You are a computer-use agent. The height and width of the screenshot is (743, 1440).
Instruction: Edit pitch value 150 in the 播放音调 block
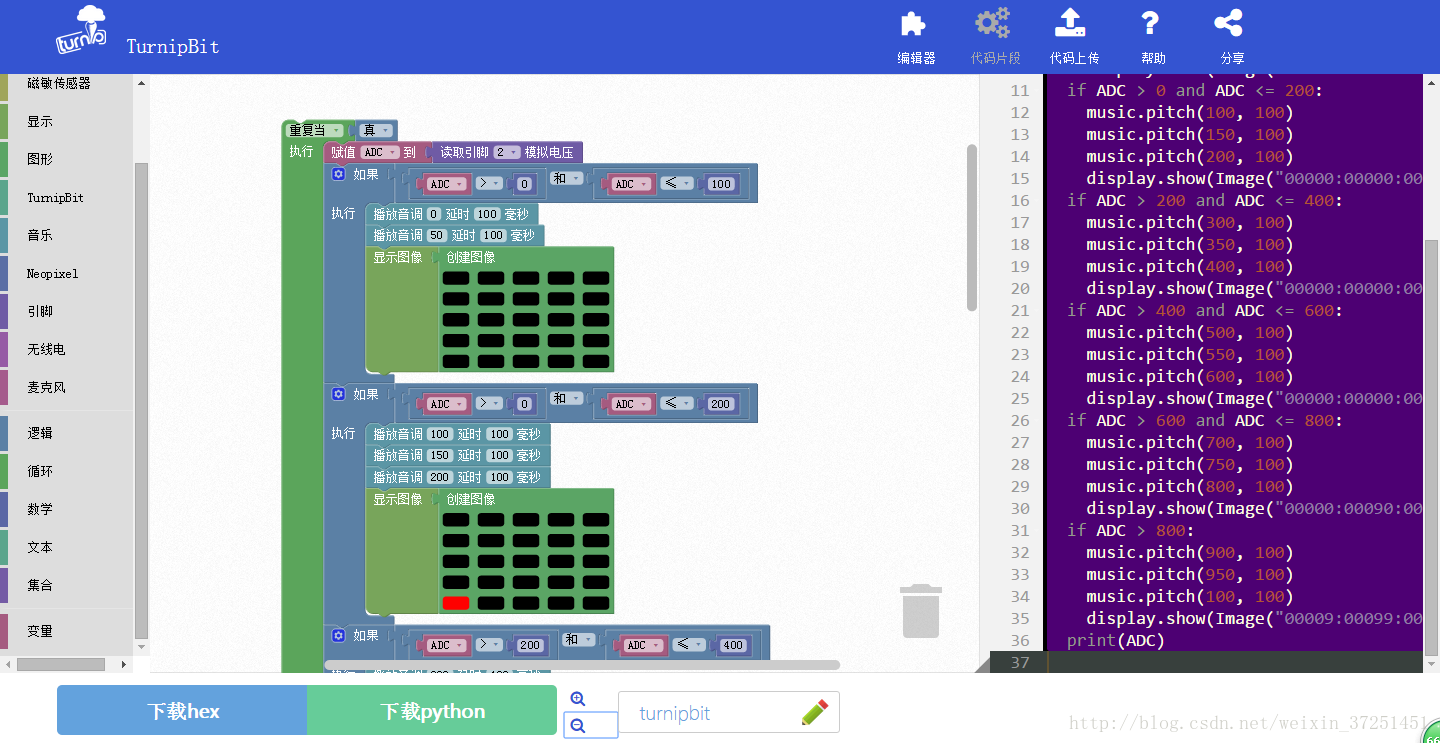tap(440, 455)
